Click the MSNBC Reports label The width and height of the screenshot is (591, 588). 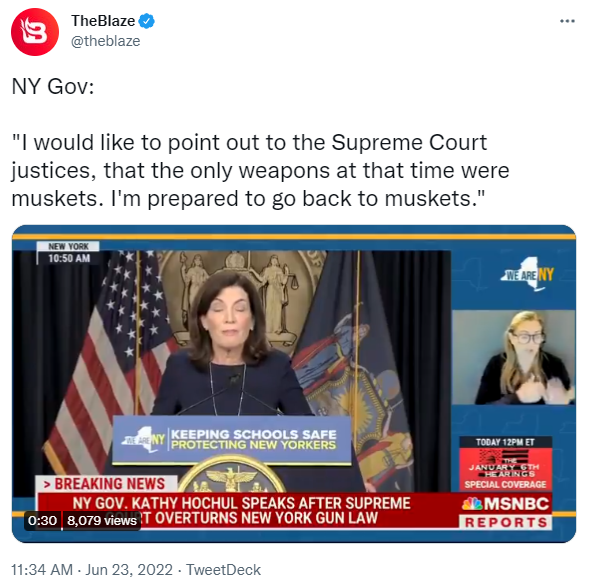point(506,522)
